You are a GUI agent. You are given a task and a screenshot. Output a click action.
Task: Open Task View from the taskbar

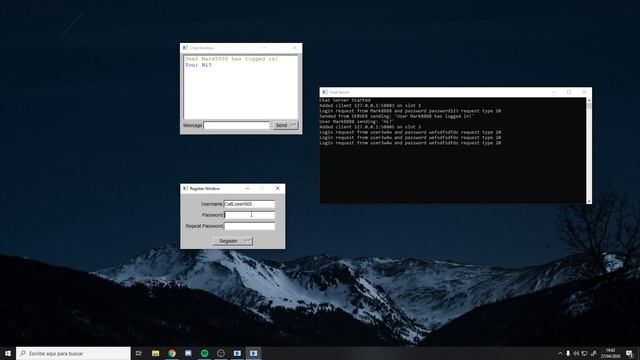click(139, 353)
